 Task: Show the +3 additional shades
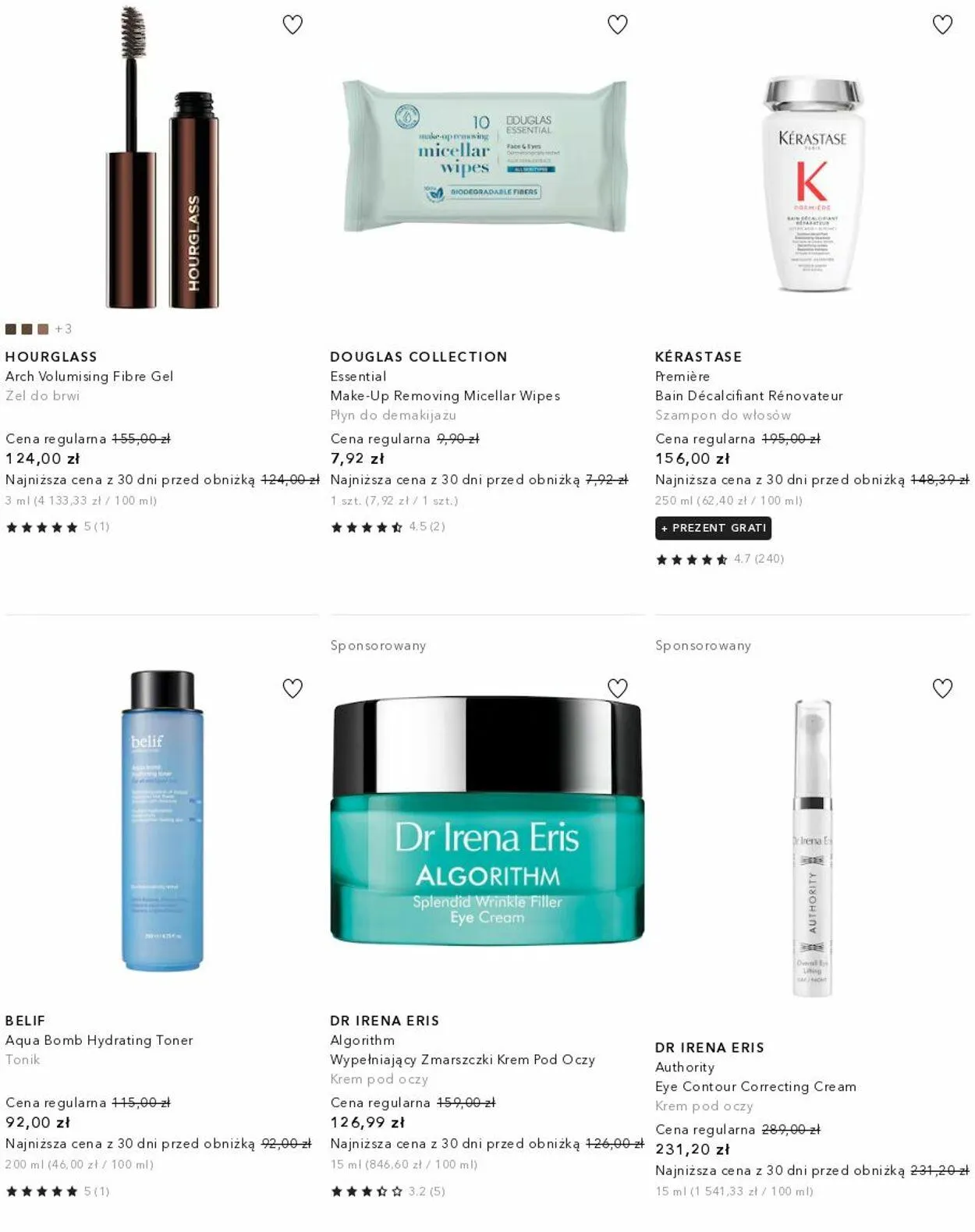(63, 329)
